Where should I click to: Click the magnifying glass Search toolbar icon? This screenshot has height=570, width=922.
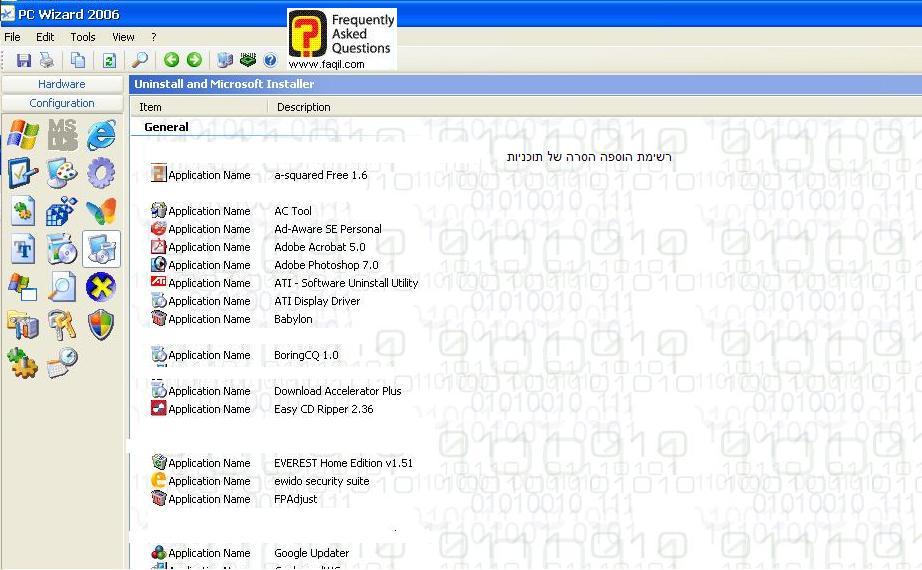click(x=140, y=61)
